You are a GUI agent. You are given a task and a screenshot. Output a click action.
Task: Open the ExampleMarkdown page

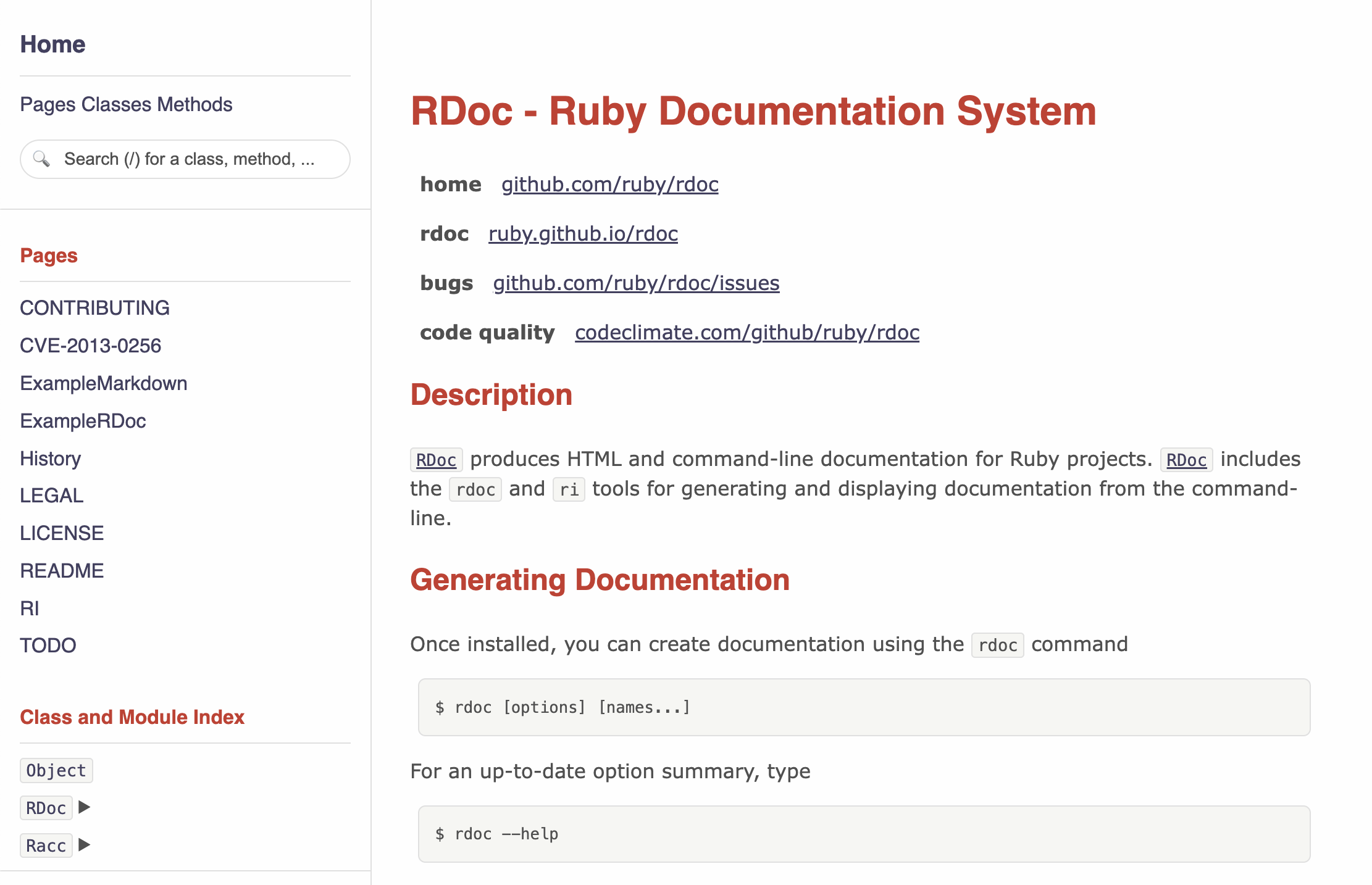pyautogui.click(x=104, y=383)
